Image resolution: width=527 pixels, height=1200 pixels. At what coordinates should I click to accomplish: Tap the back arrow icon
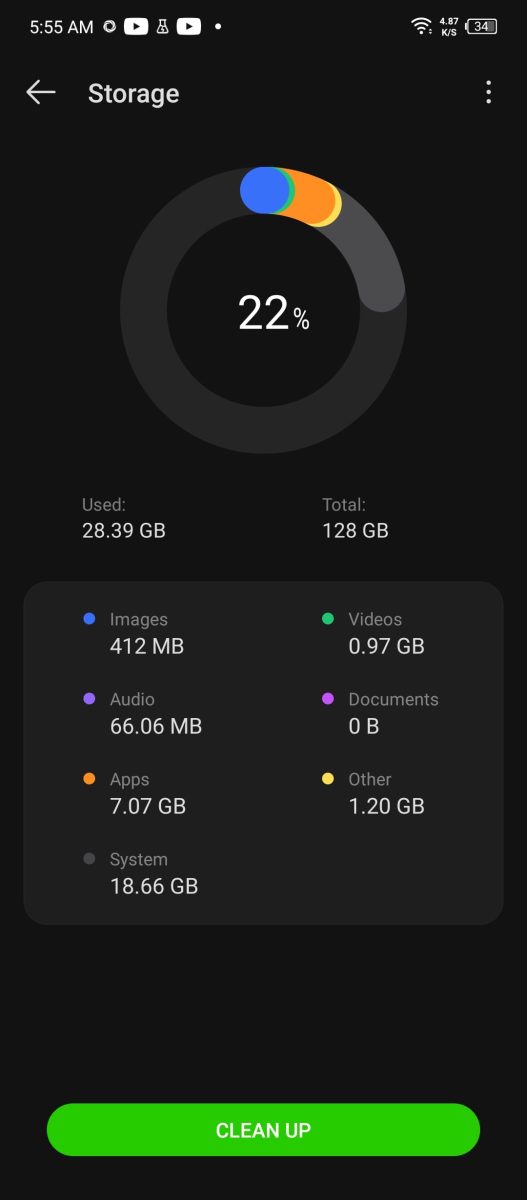41,93
